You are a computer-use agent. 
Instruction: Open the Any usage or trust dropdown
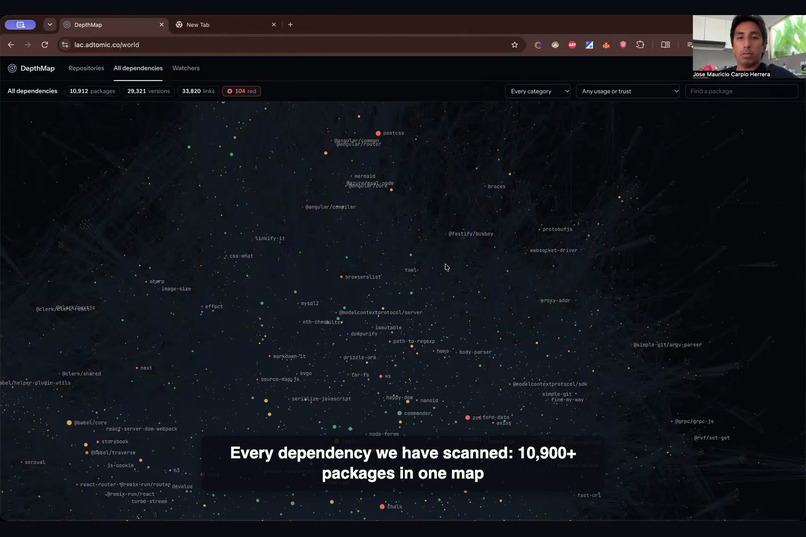click(x=628, y=91)
